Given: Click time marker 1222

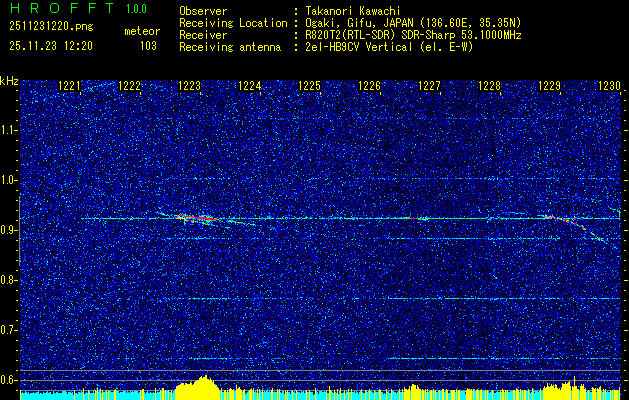Looking at the screenshot, I should click(130, 86).
